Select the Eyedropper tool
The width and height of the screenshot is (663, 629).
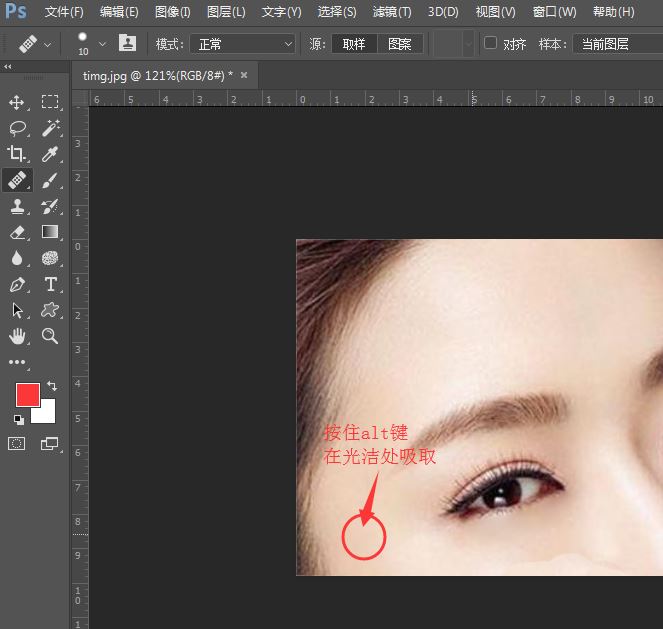pyautogui.click(x=50, y=154)
